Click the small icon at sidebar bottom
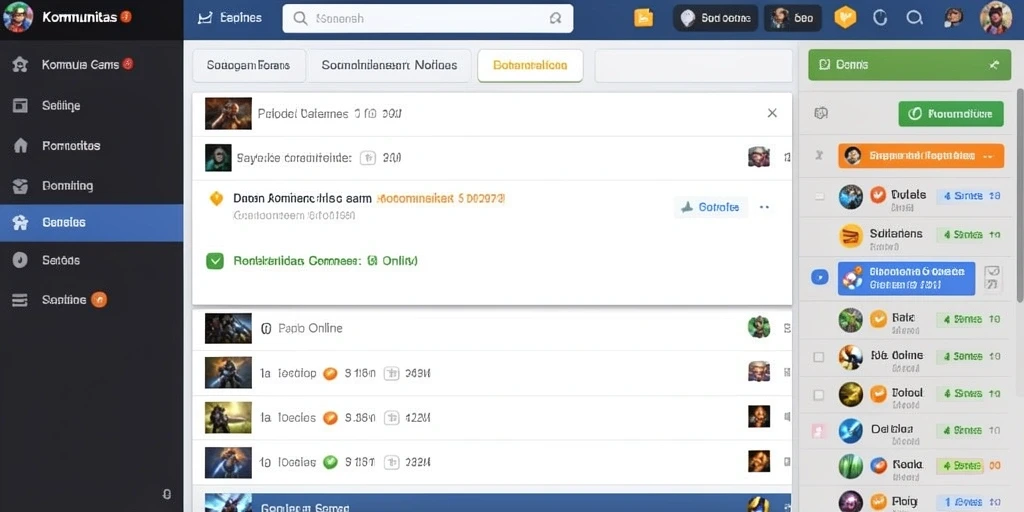This screenshot has height=512, width=1024. click(167, 494)
